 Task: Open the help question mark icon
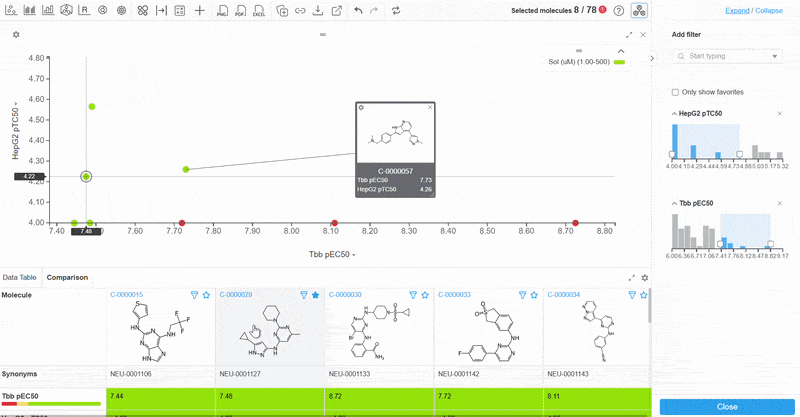pos(619,10)
